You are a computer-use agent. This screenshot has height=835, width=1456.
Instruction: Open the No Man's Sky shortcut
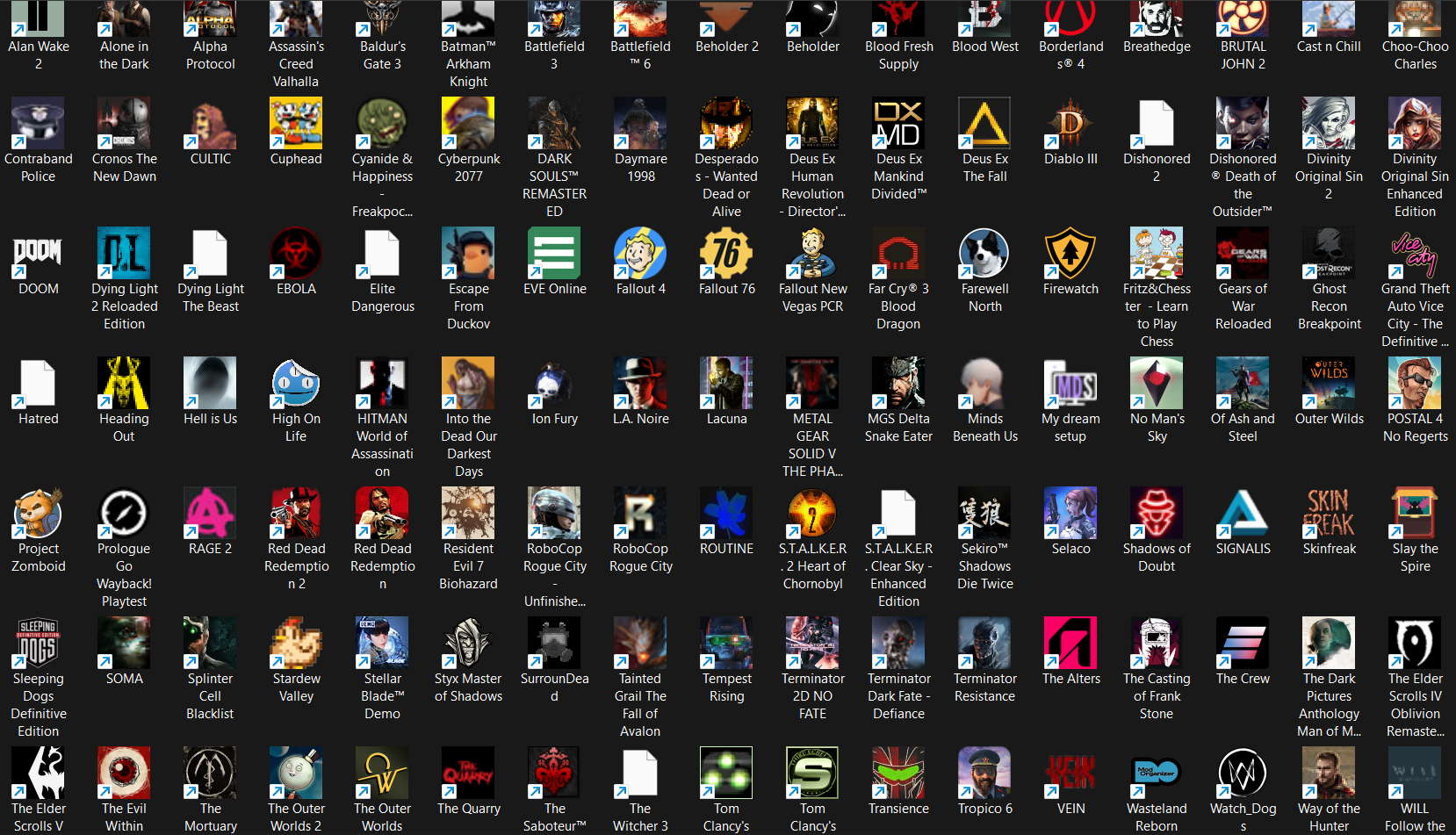tap(1157, 384)
